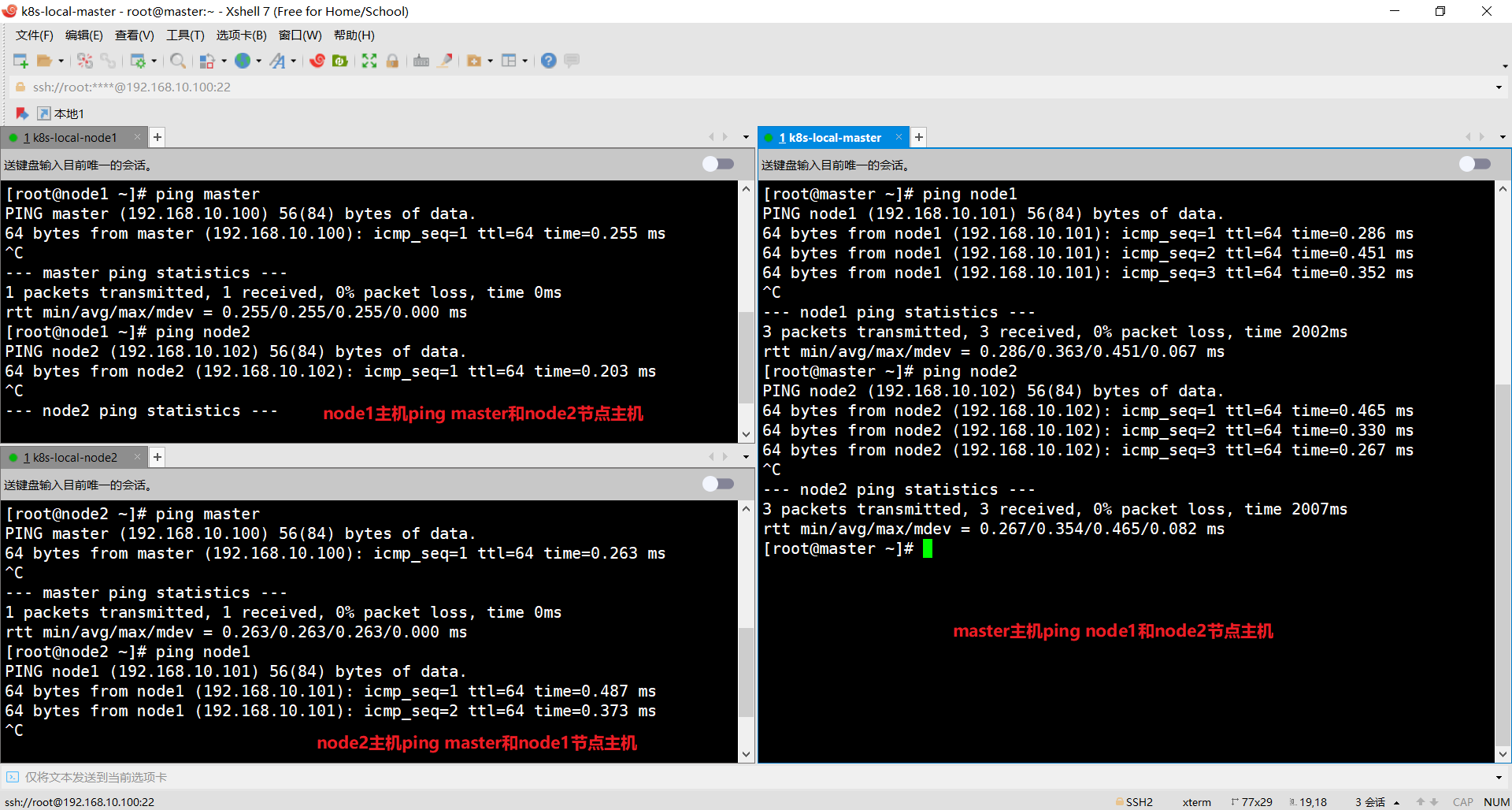Click the node1 terminal vertical scrollbar thumb
1512x810 pixels.
[x=746, y=359]
